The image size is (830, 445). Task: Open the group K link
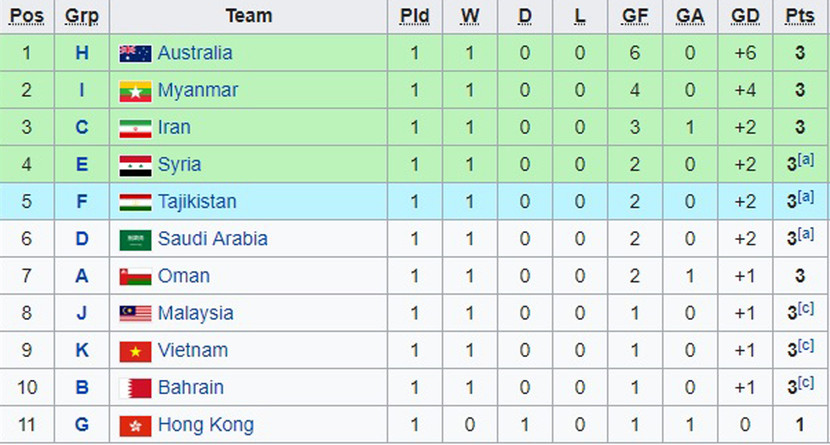(82, 351)
